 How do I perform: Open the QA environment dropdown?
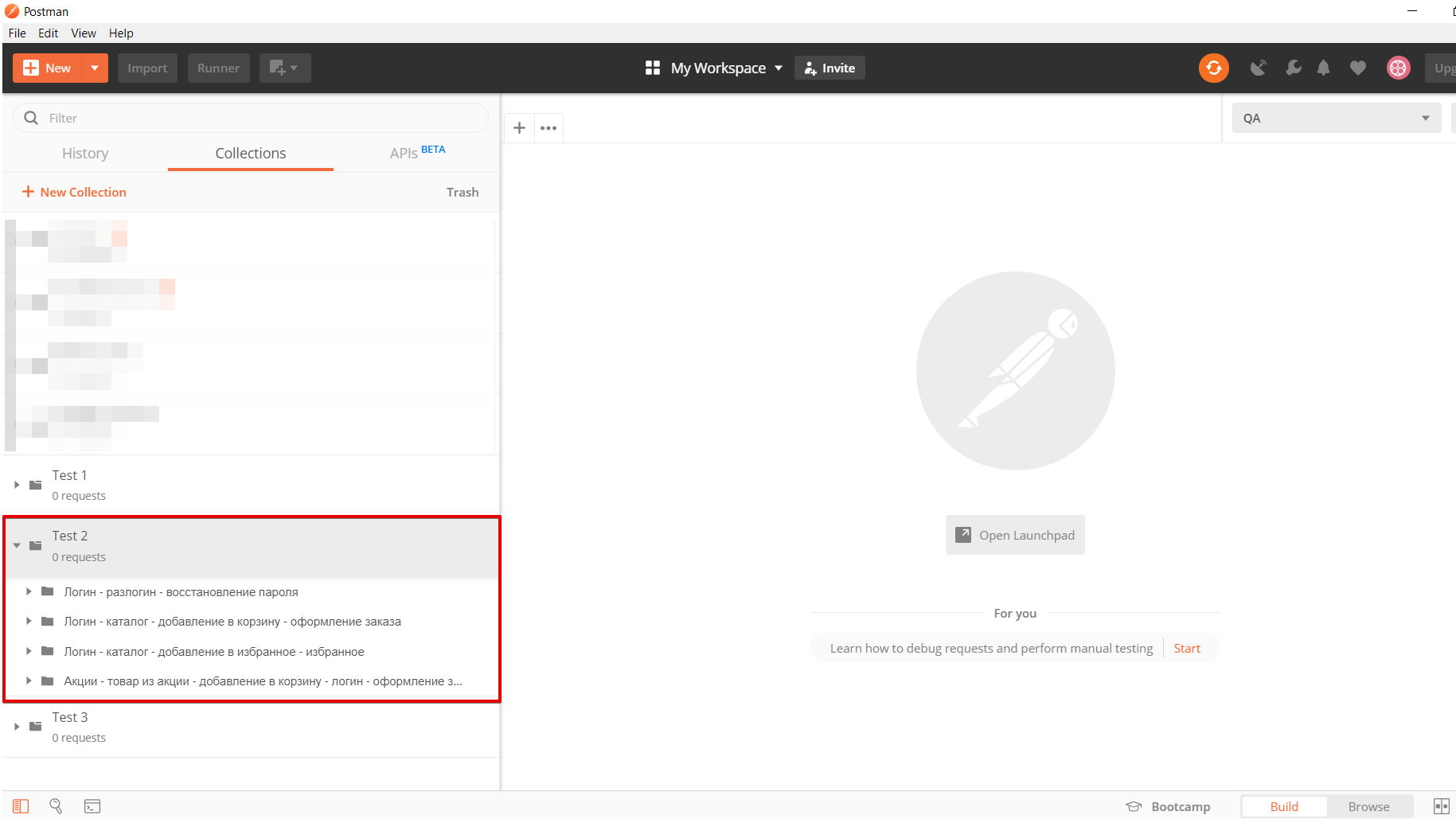click(x=1337, y=118)
